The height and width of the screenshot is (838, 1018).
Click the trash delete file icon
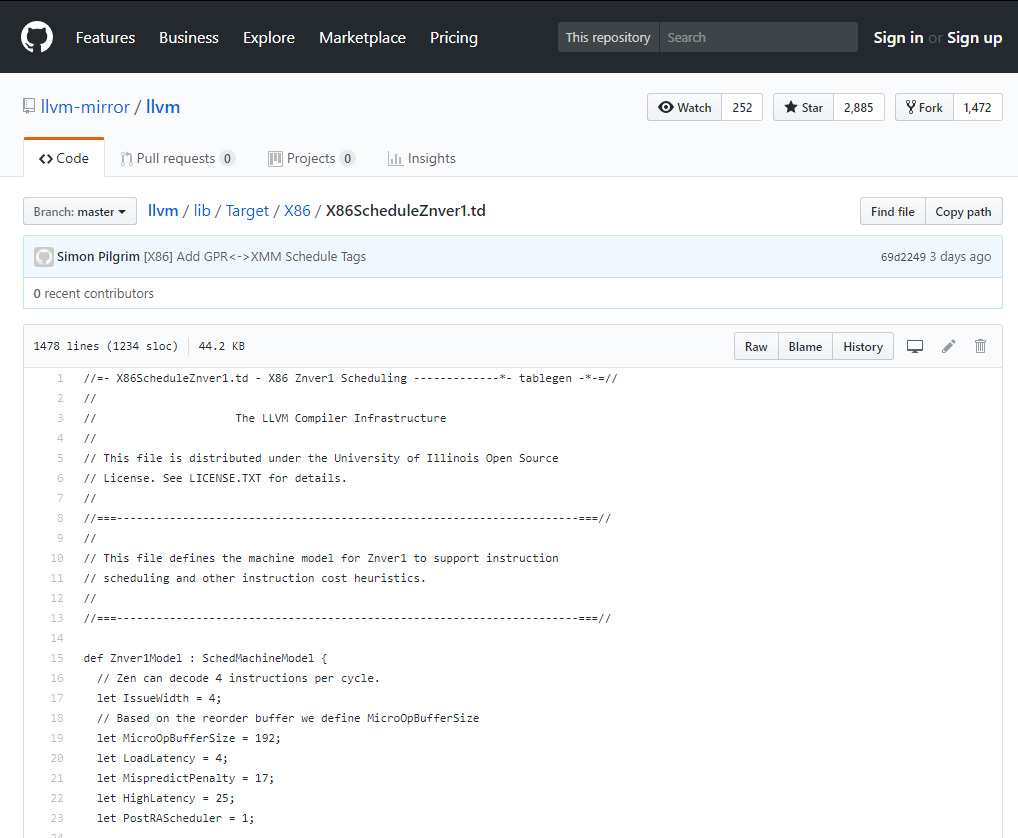(x=980, y=346)
